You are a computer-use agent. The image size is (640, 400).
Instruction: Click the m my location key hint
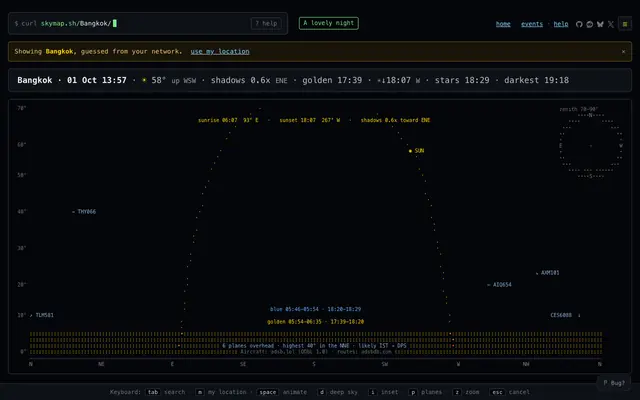click(221, 392)
